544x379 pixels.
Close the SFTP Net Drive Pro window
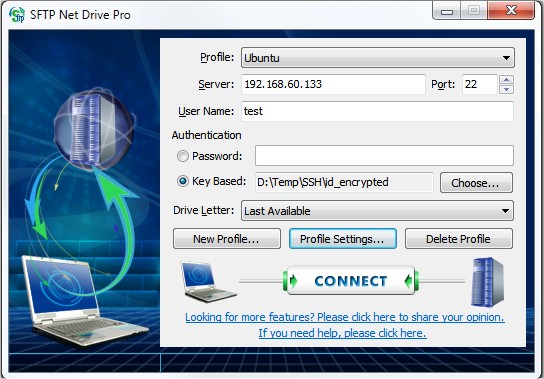[x=511, y=11]
